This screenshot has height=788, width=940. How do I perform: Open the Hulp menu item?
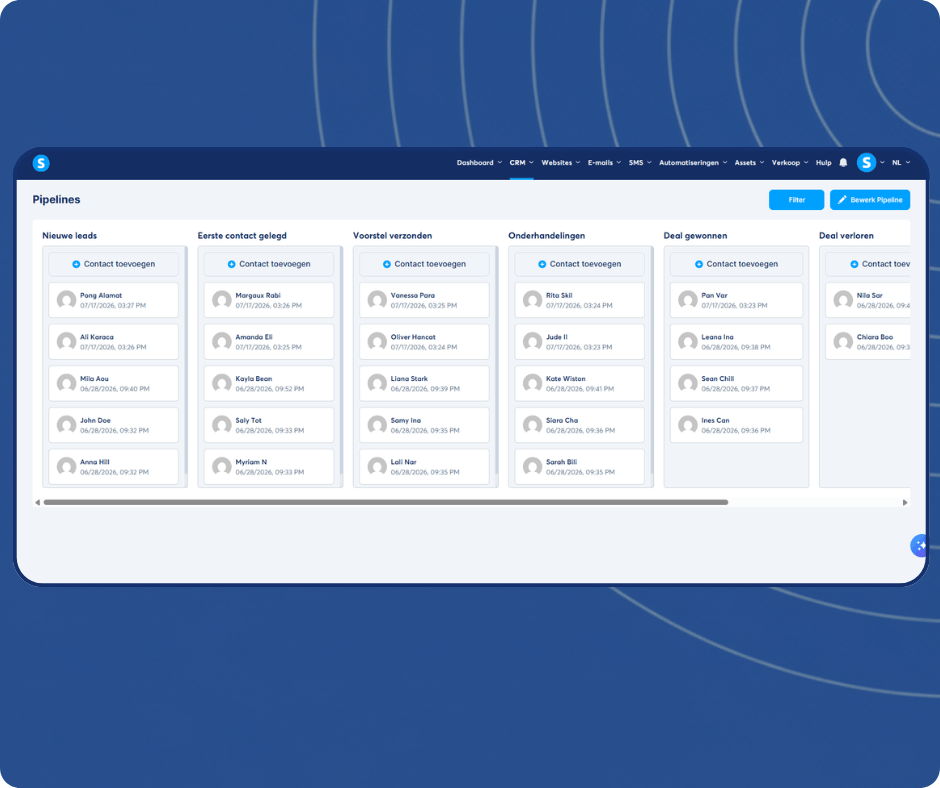(x=823, y=163)
